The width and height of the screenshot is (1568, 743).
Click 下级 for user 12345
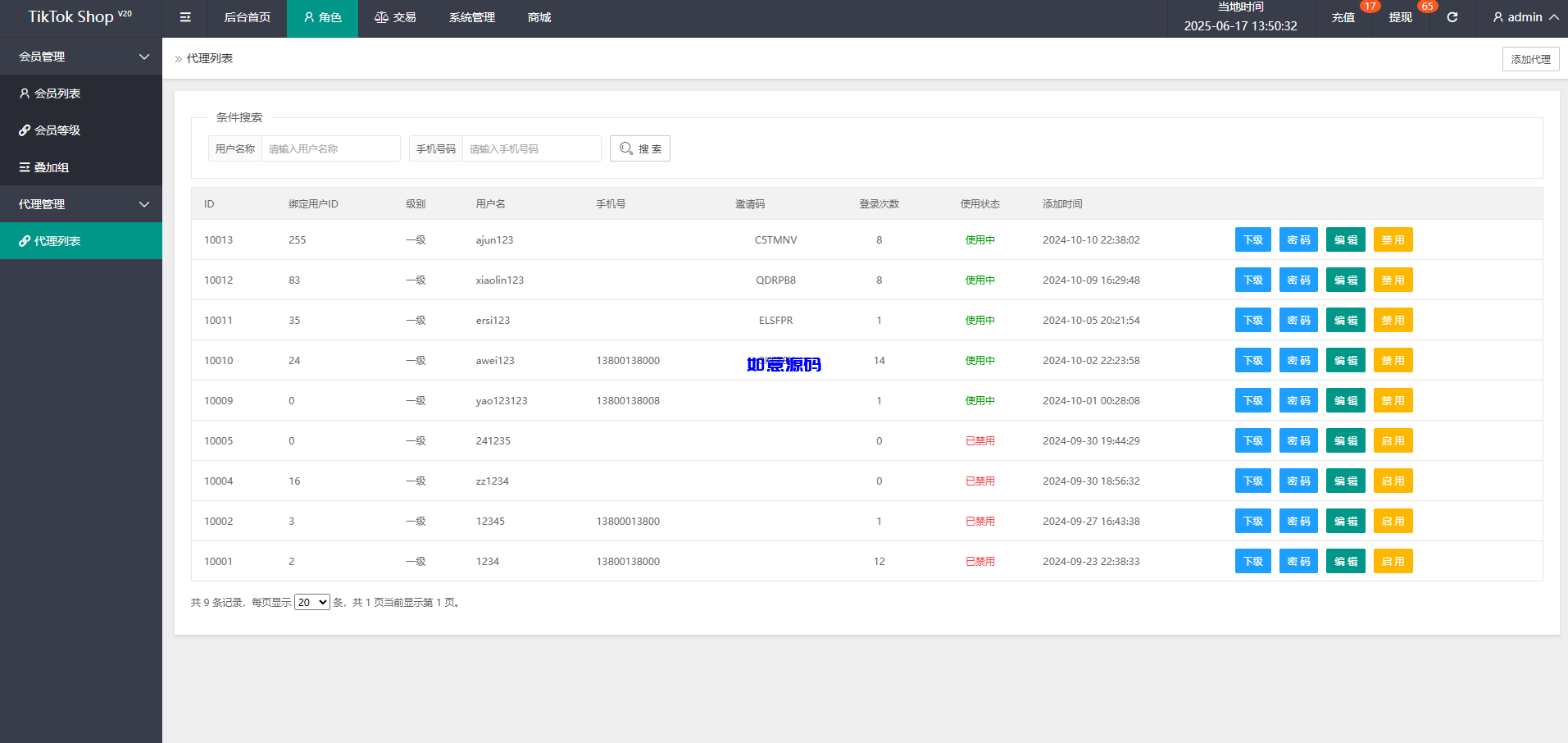(1253, 521)
